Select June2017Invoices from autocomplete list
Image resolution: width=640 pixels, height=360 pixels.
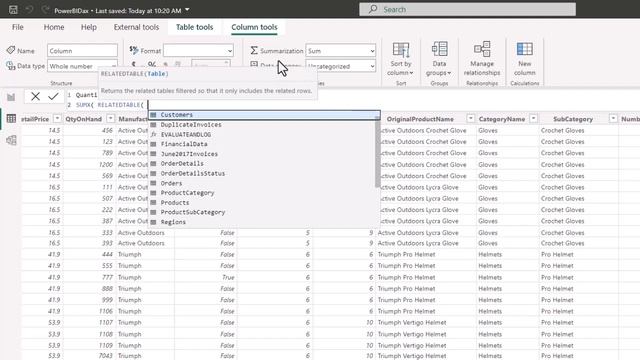[262, 154]
